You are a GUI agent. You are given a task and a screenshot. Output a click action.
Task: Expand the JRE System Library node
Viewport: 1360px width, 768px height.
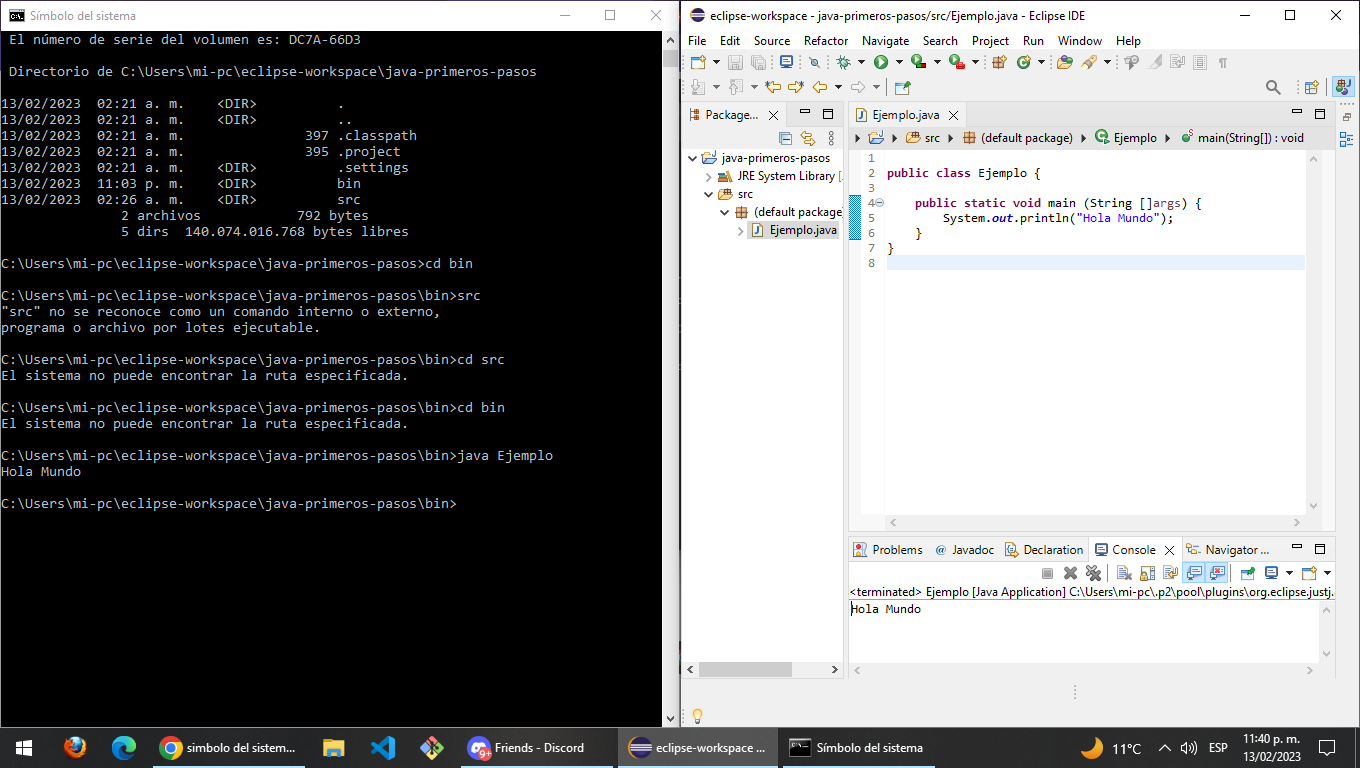tap(708, 176)
